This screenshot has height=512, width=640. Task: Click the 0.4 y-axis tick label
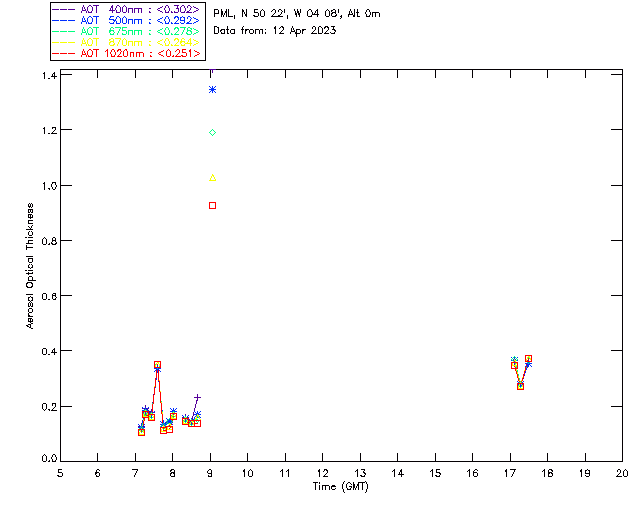coord(49,352)
